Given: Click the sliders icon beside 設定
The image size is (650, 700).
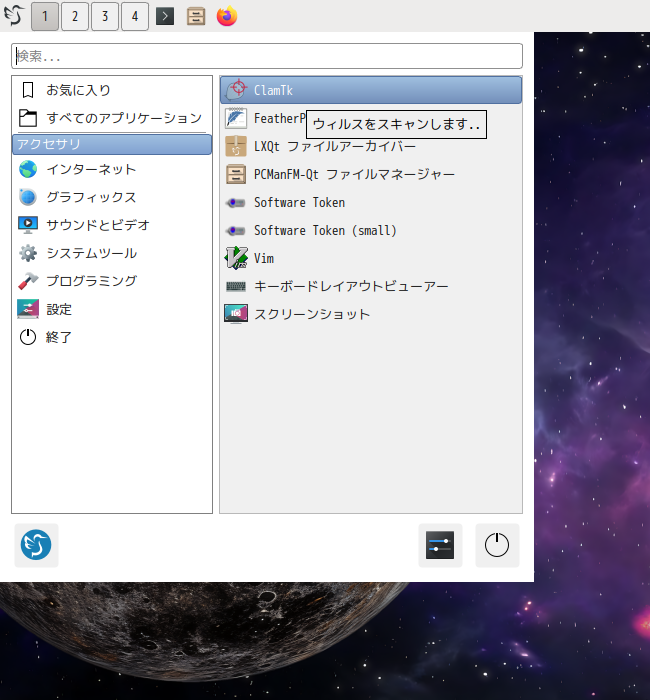Looking at the screenshot, I should pyautogui.click(x=28, y=309).
